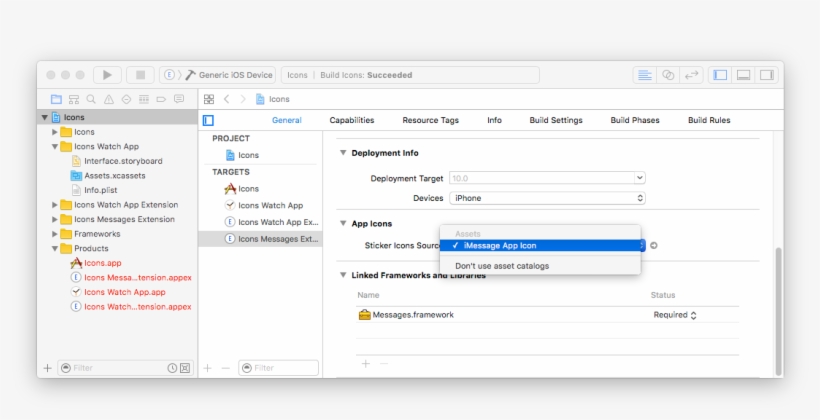
Task: Open the Generic iOS Device scheme selector
Action: tap(217, 75)
